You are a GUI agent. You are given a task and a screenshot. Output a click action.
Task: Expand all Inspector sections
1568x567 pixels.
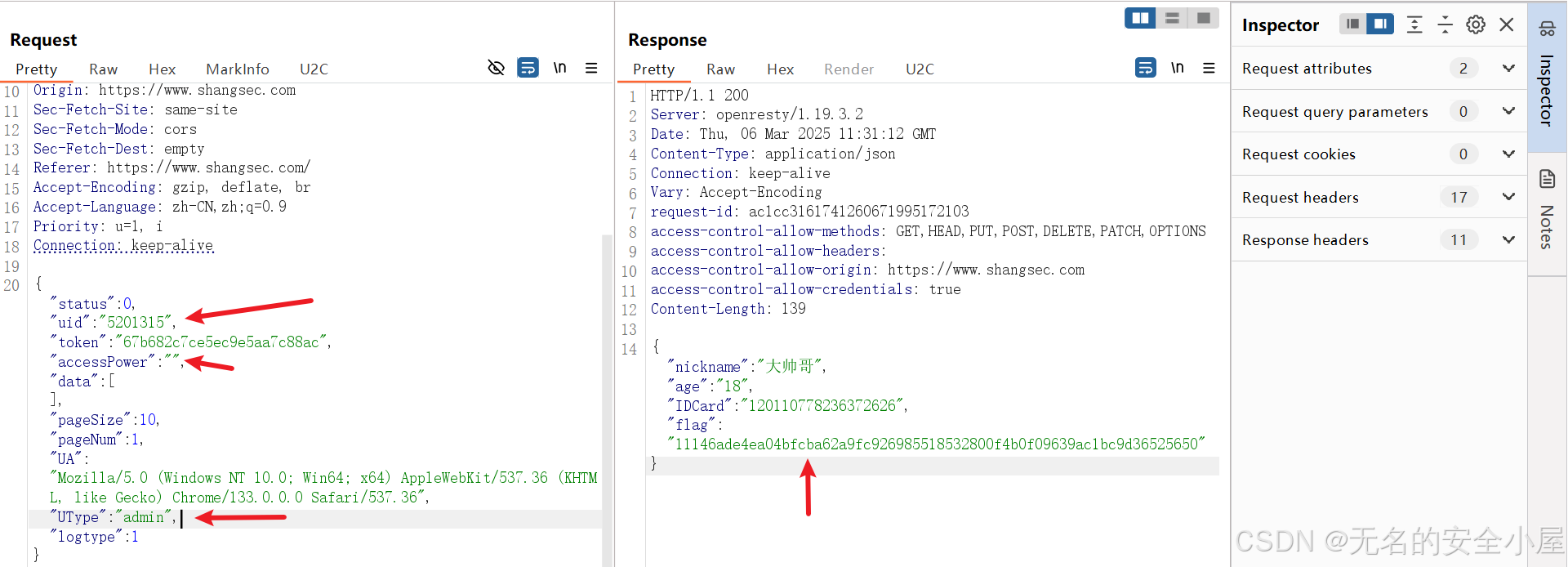point(1414,25)
